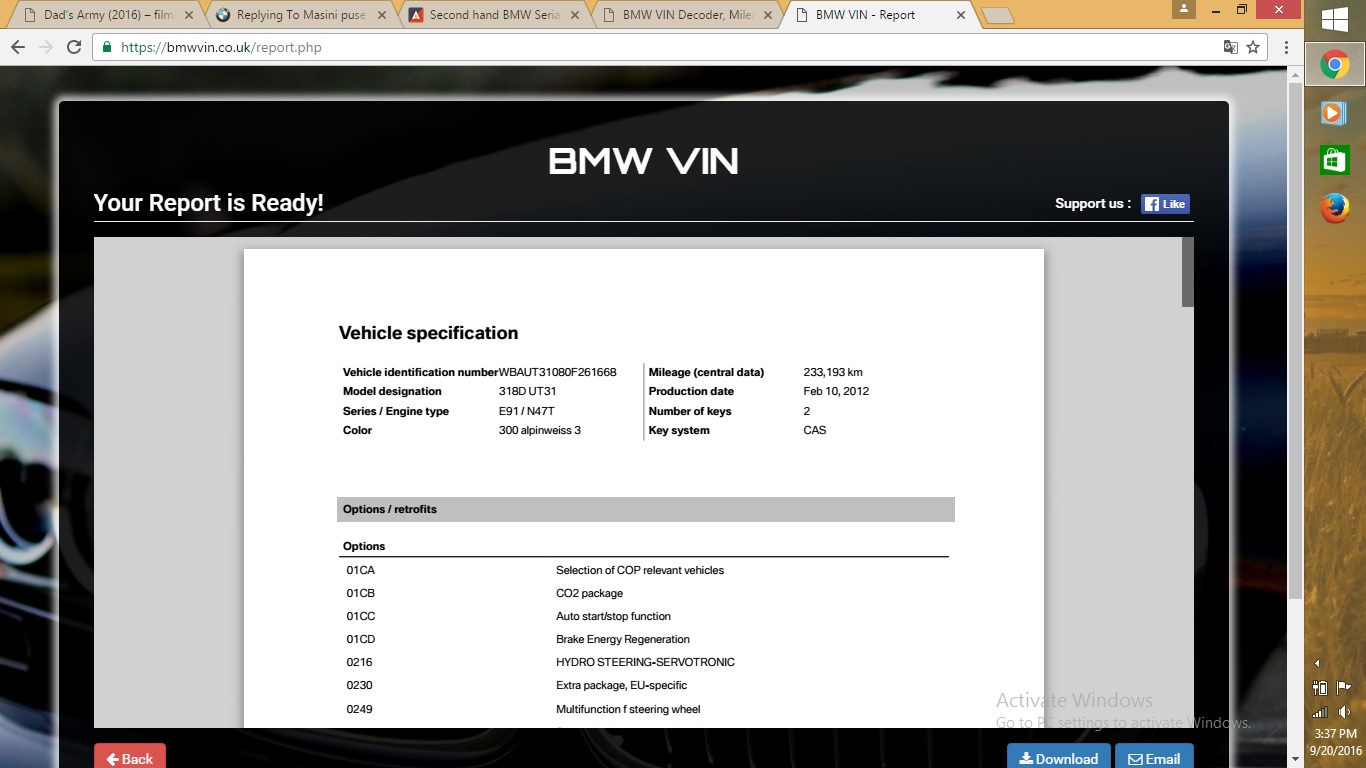This screenshot has width=1366, height=768.
Task: Click production date Feb 10, 2012
Action: [836, 391]
